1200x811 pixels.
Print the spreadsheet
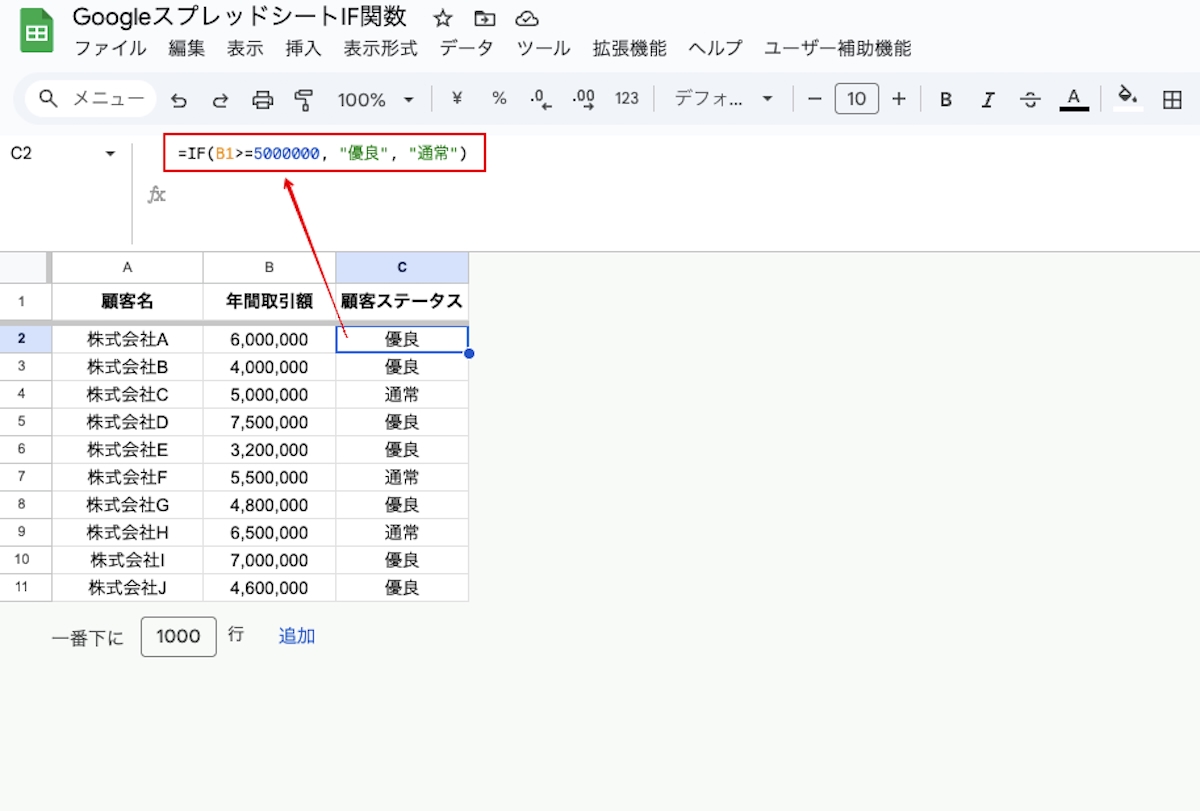[262, 99]
